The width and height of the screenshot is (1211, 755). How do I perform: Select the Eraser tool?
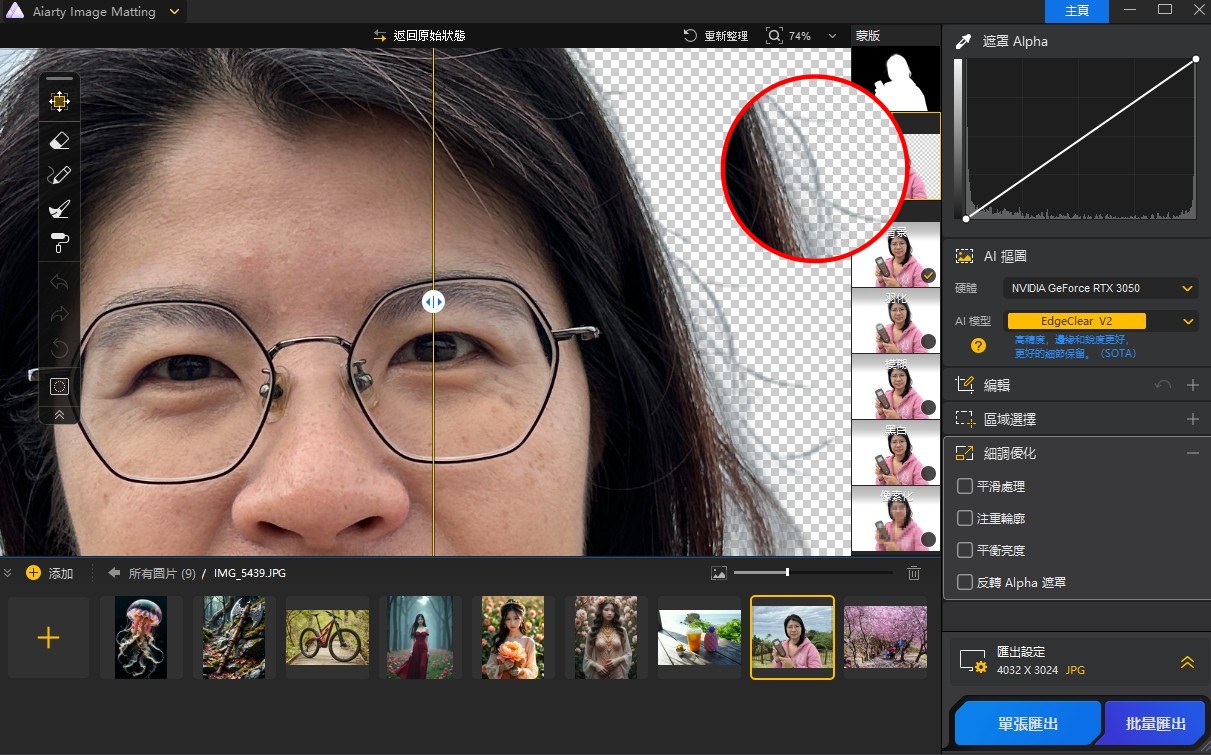click(59, 141)
